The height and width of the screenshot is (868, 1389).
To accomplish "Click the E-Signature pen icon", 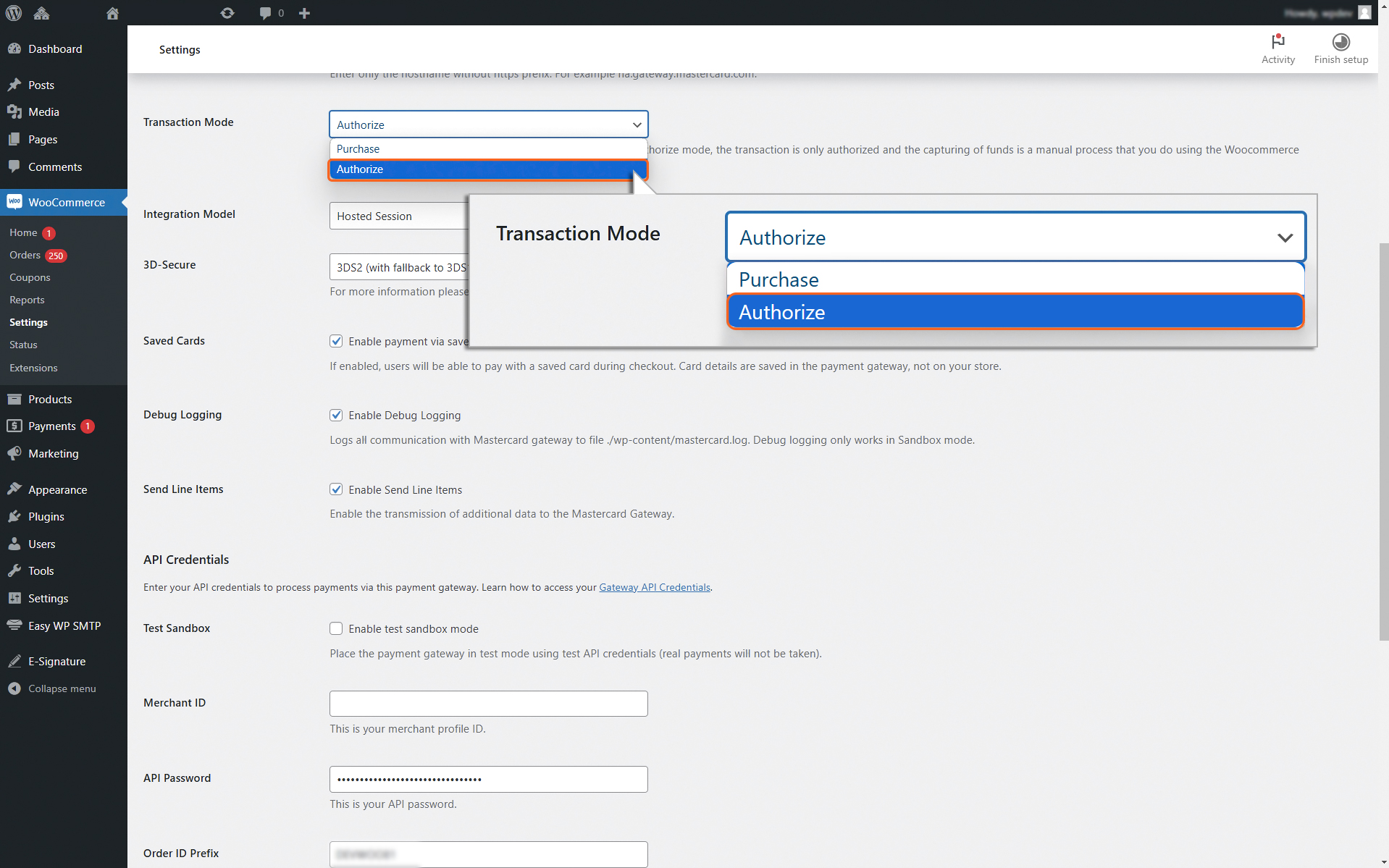I will point(14,661).
